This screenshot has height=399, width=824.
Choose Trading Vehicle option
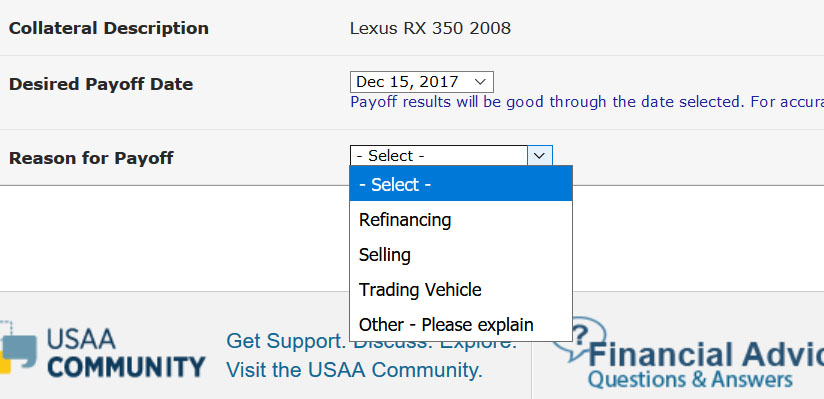pyautogui.click(x=461, y=290)
